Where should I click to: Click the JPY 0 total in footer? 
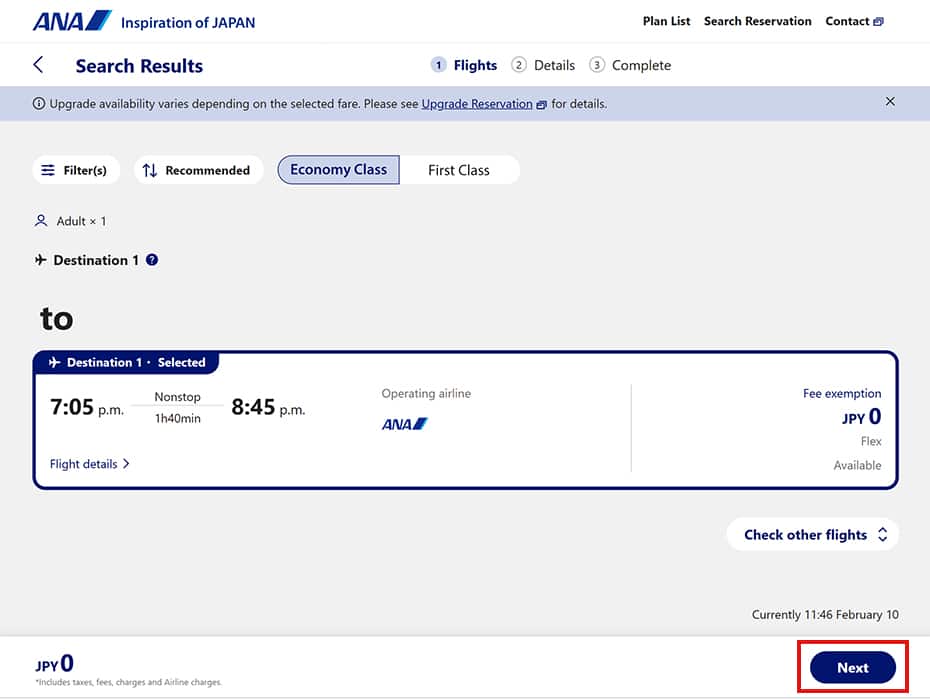pos(55,663)
